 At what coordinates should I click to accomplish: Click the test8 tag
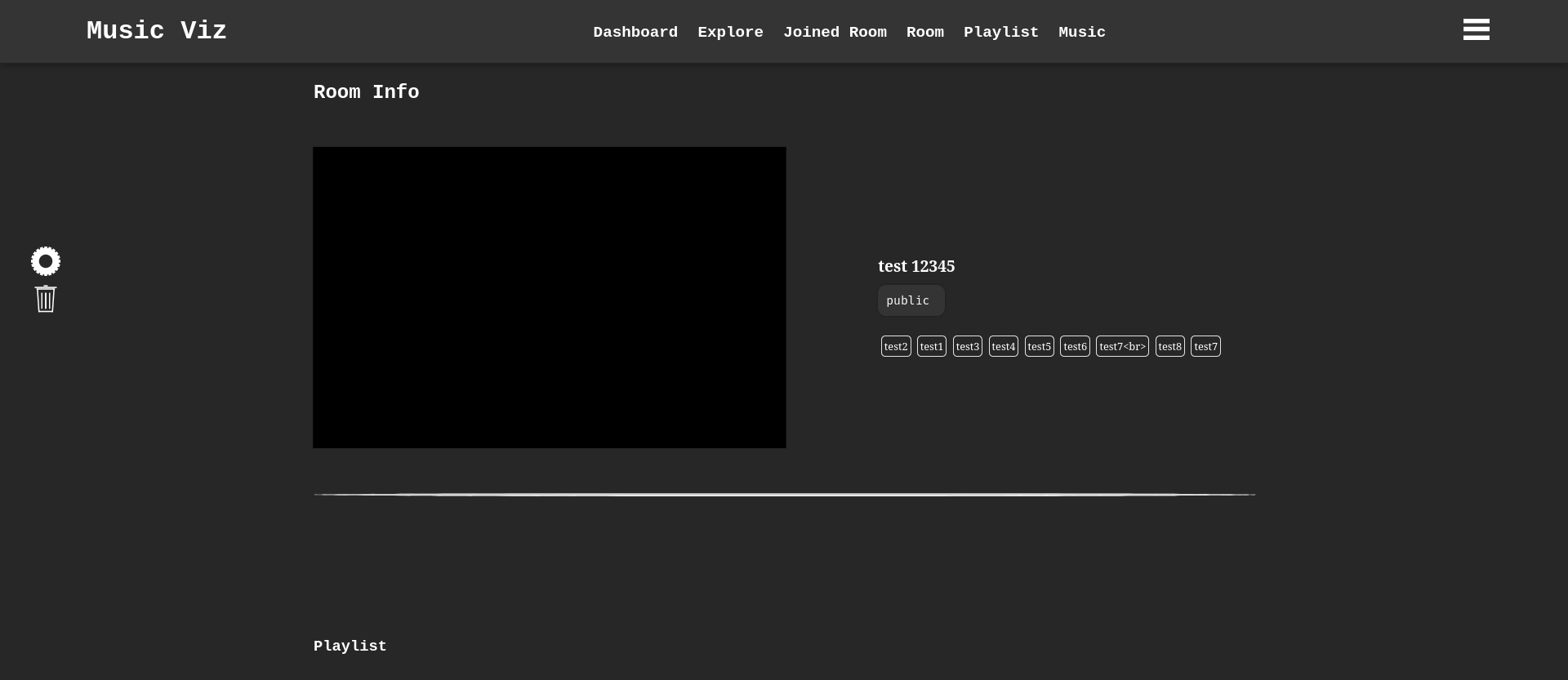click(x=1170, y=346)
